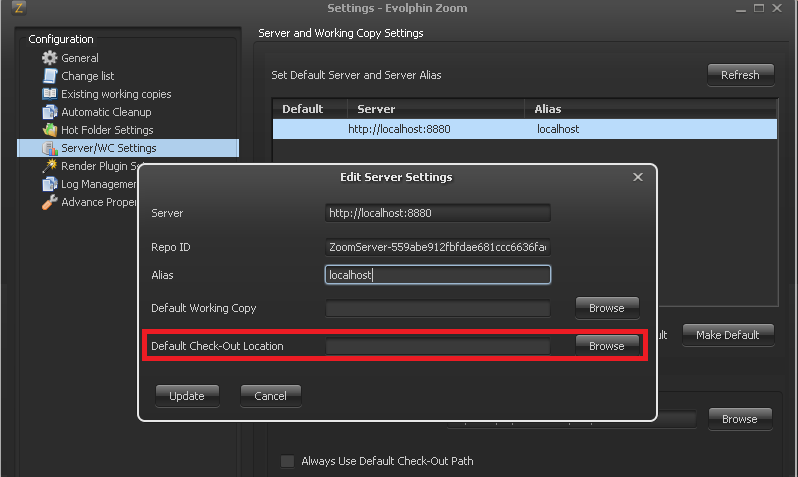Viewport: 798px width, 477px height.
Task: Click the Make Default button
Action: (727, 335)
